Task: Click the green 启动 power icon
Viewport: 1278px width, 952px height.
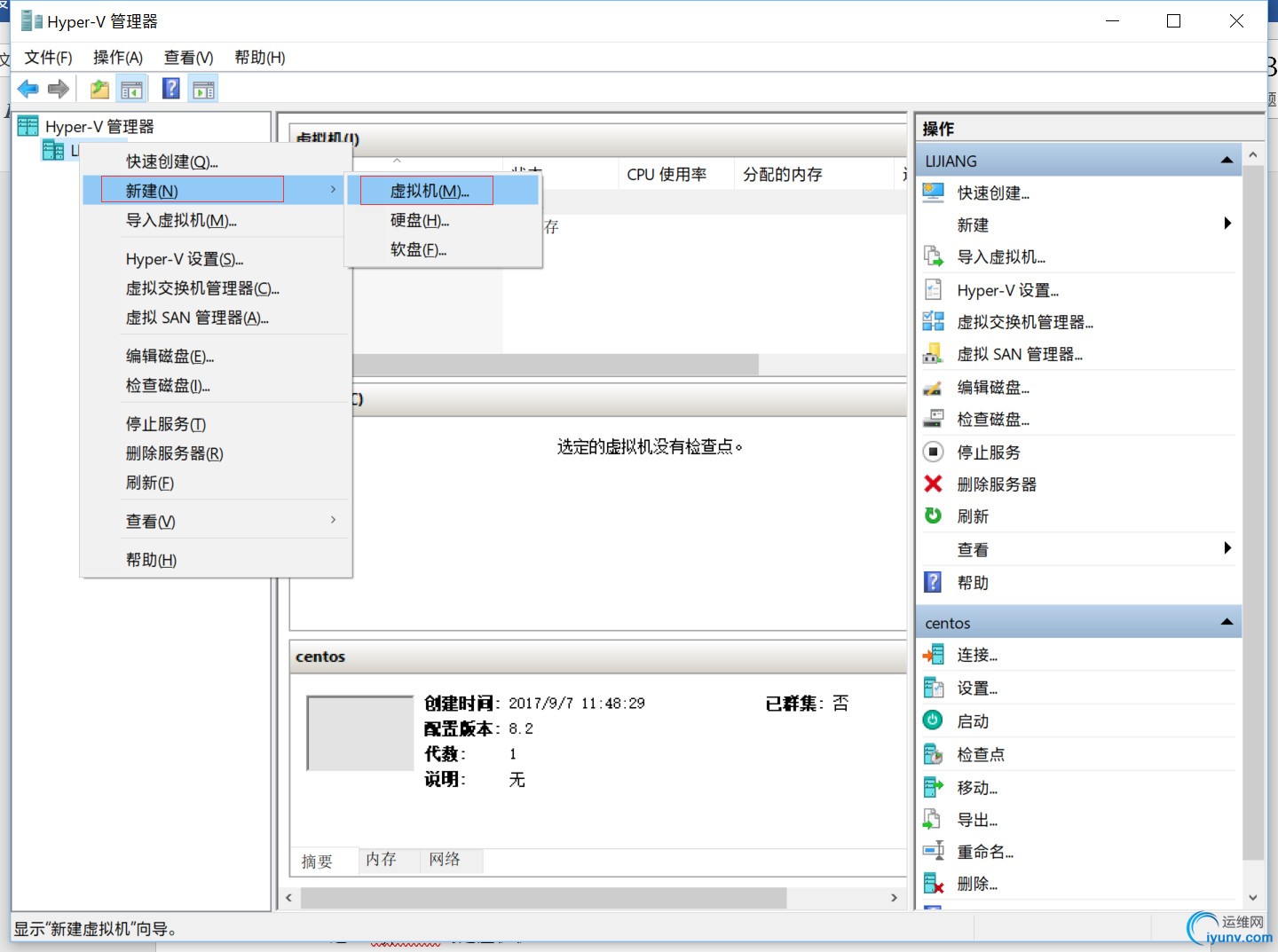Action: coord(934,720)
